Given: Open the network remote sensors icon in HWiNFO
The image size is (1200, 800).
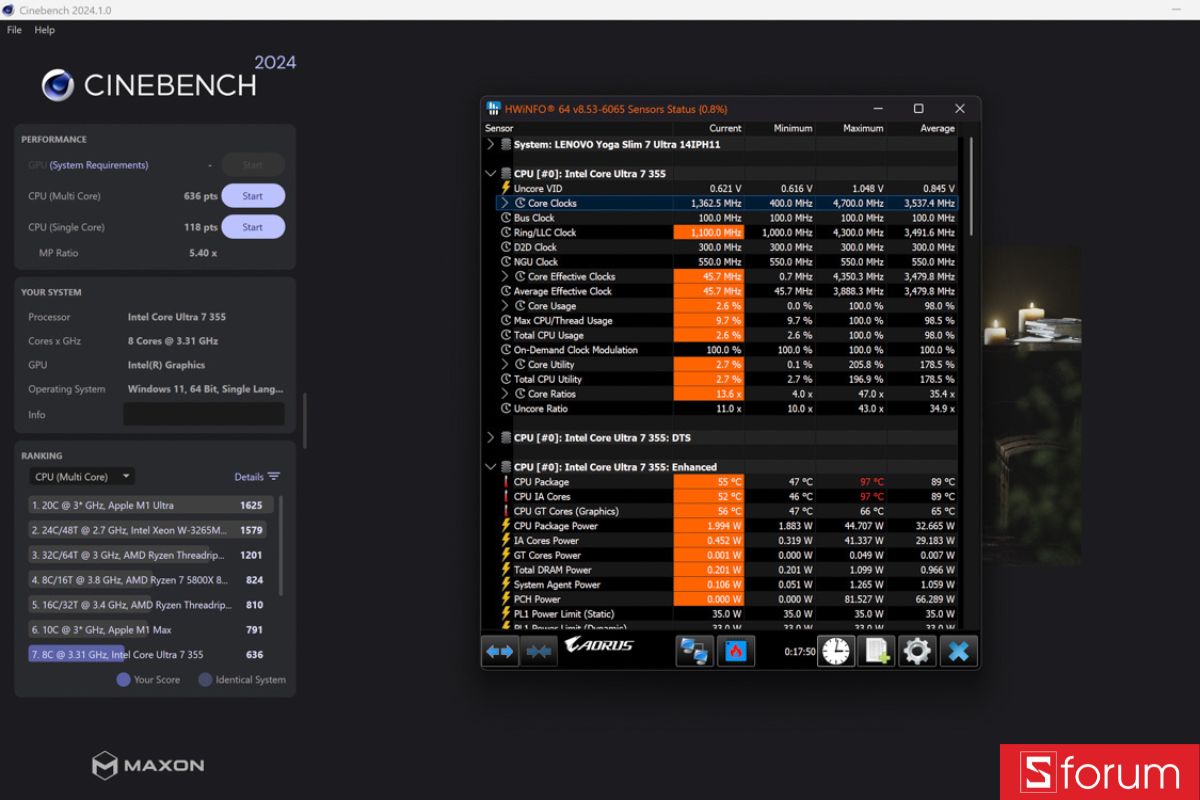Looking at the screenshot, I should pos(693,651).
